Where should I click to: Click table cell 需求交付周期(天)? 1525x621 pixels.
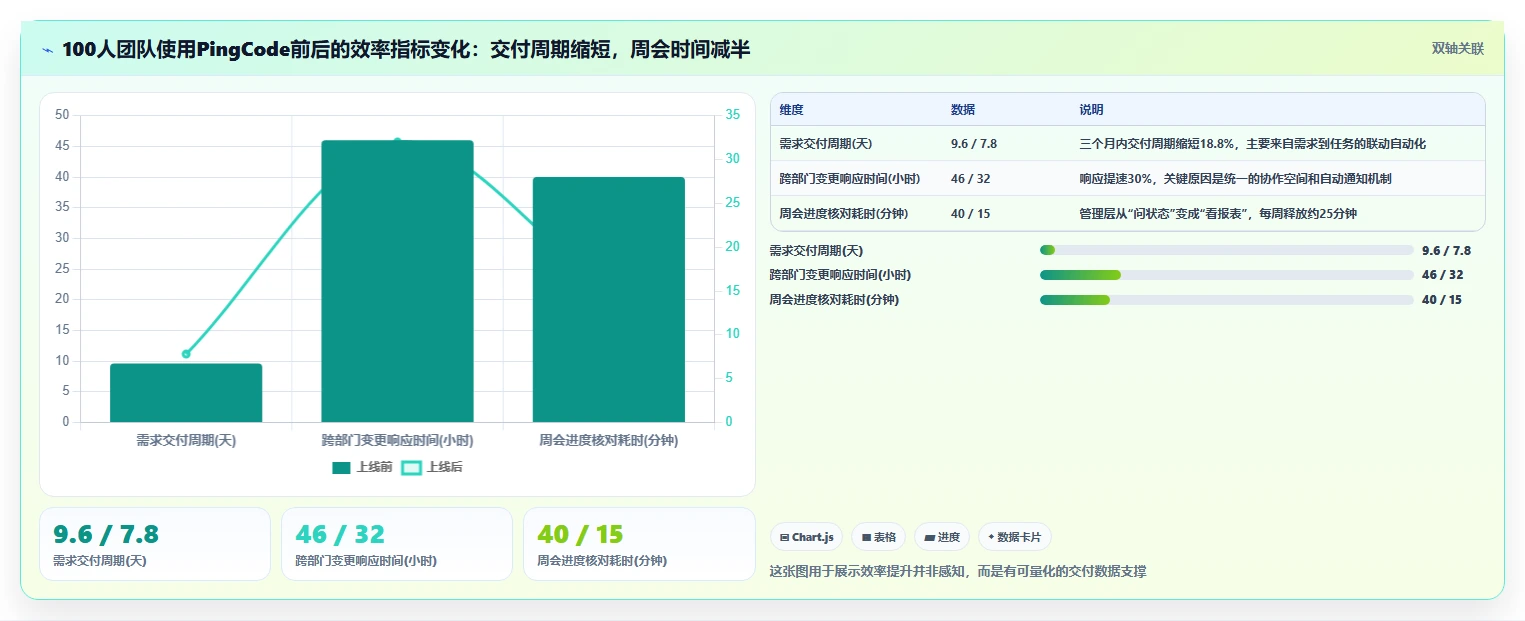[826, 144]
